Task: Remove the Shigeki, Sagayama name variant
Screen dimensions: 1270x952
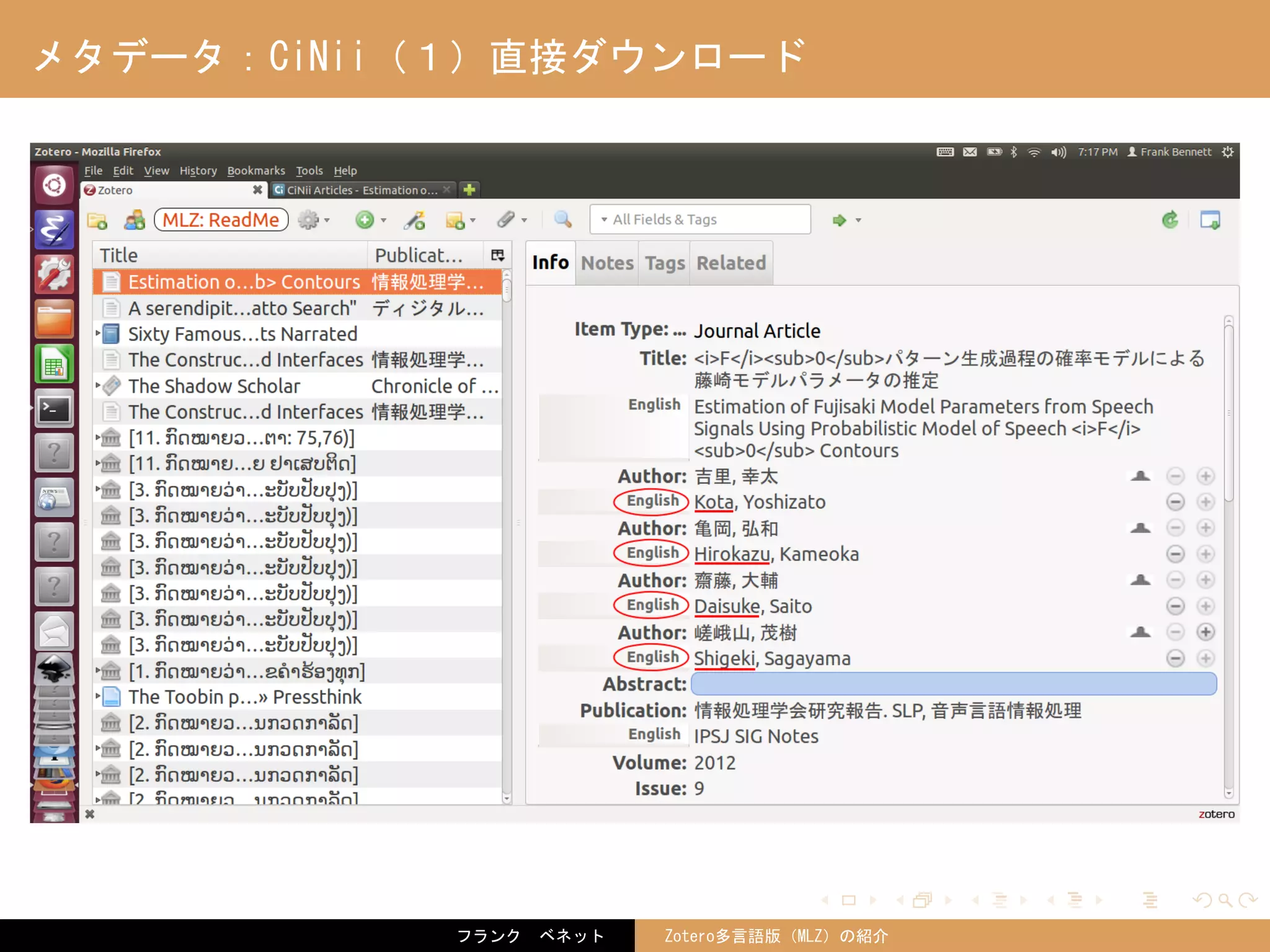Action: (1175, 658)
